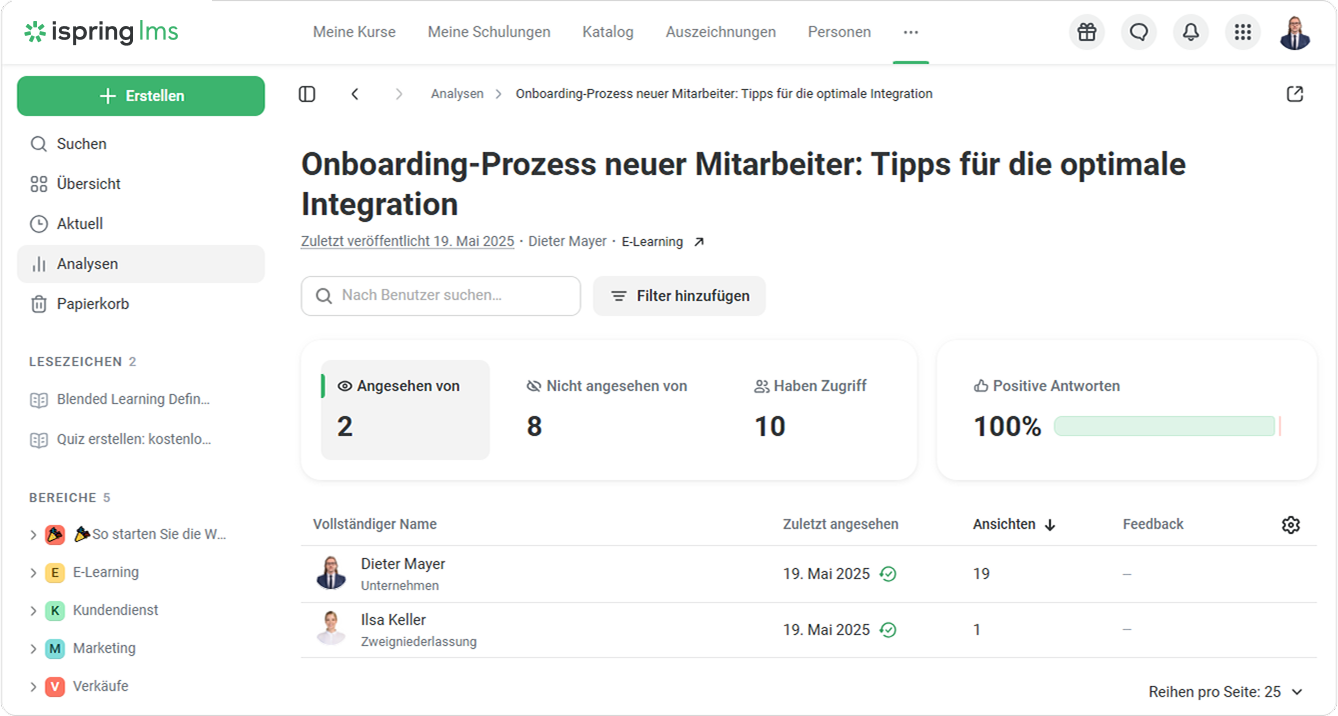1338x716 pixels.
Task: Open the user profile avatar in header
Action: coord(1295,32)
